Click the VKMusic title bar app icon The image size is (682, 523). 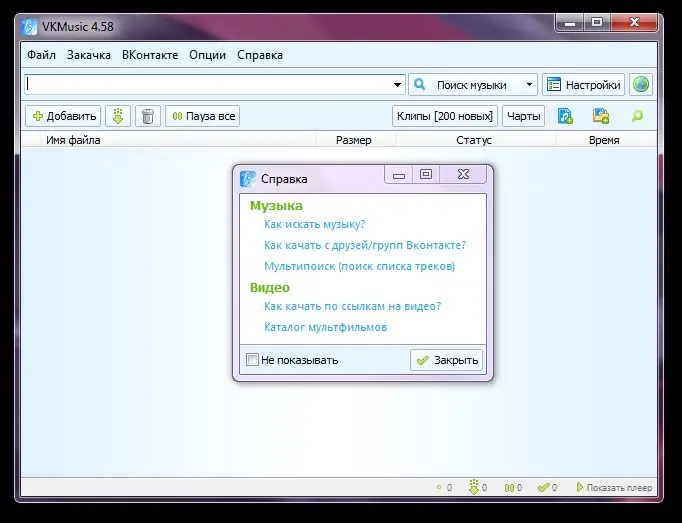click(29, 27)
